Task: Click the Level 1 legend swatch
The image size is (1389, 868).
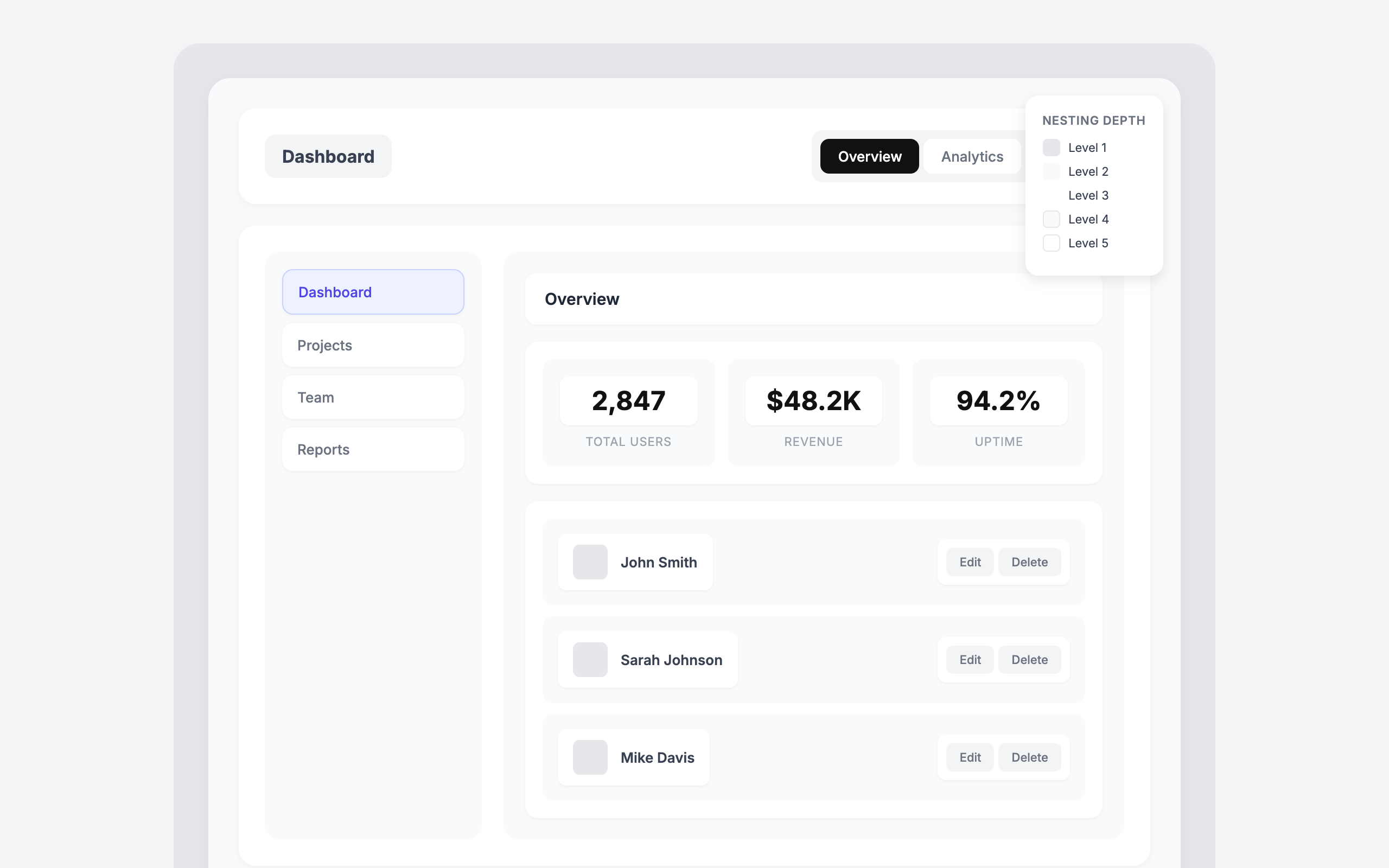Action: (1051, 148)
